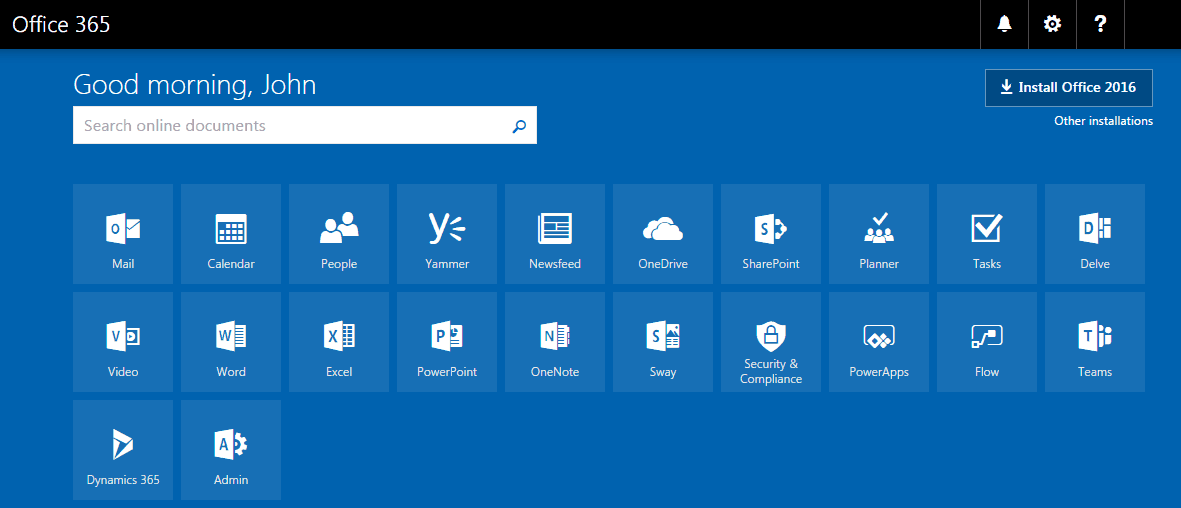Click the Office 365 header title
The image size is (1181, 508).
pos(62,24)
